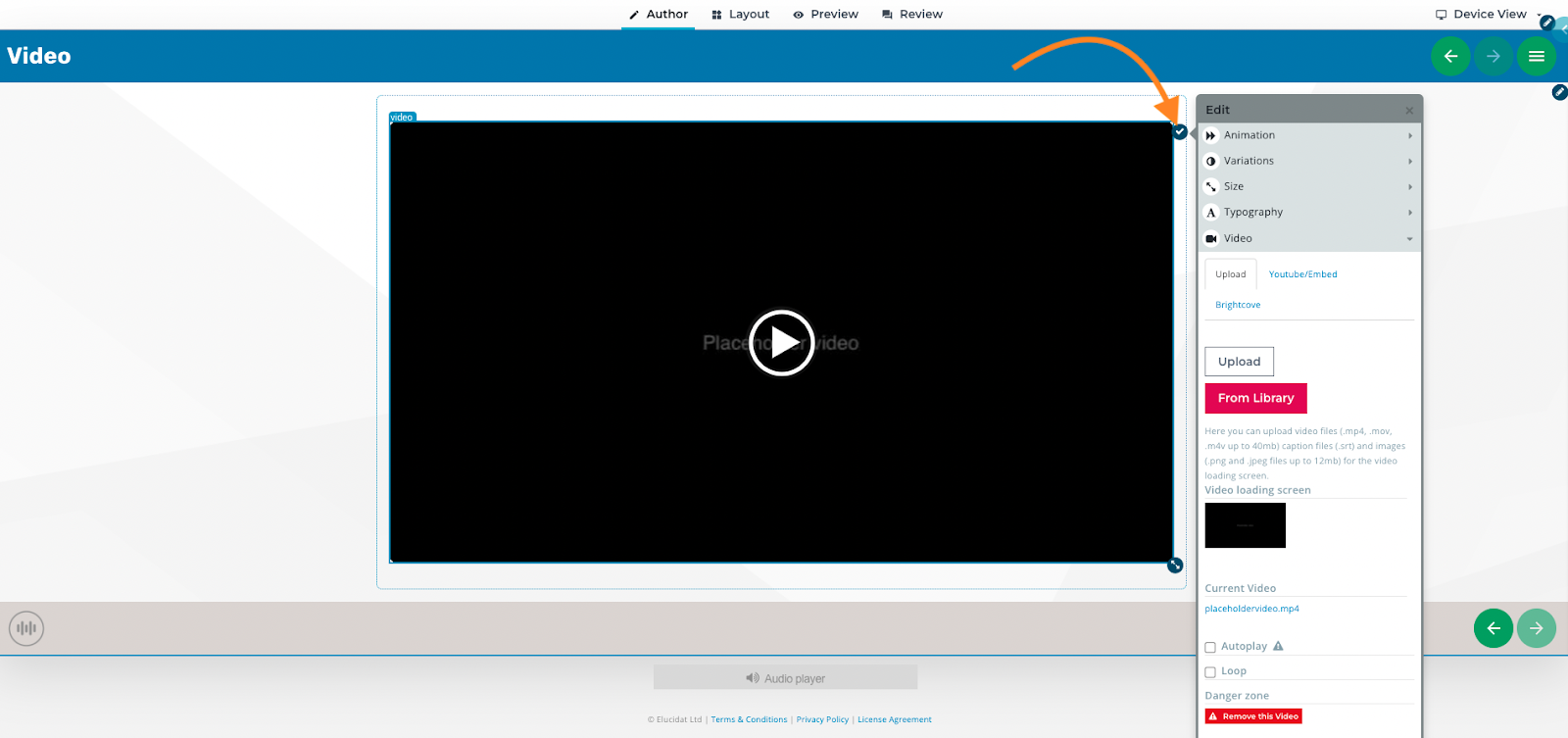Click the Autoplay warning triangle icon

click(x=1278, y=646)
